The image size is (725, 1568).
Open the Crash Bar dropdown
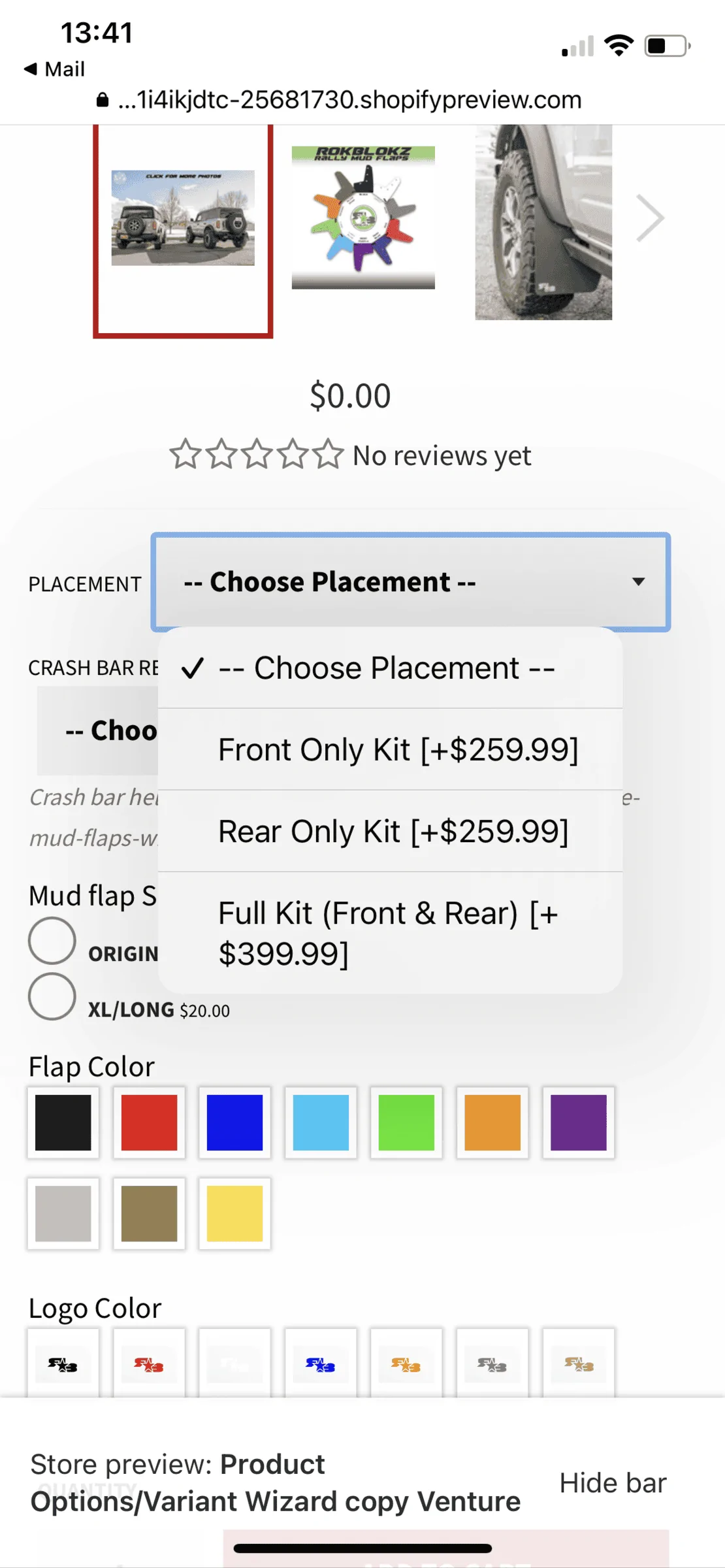pos(98,730)
